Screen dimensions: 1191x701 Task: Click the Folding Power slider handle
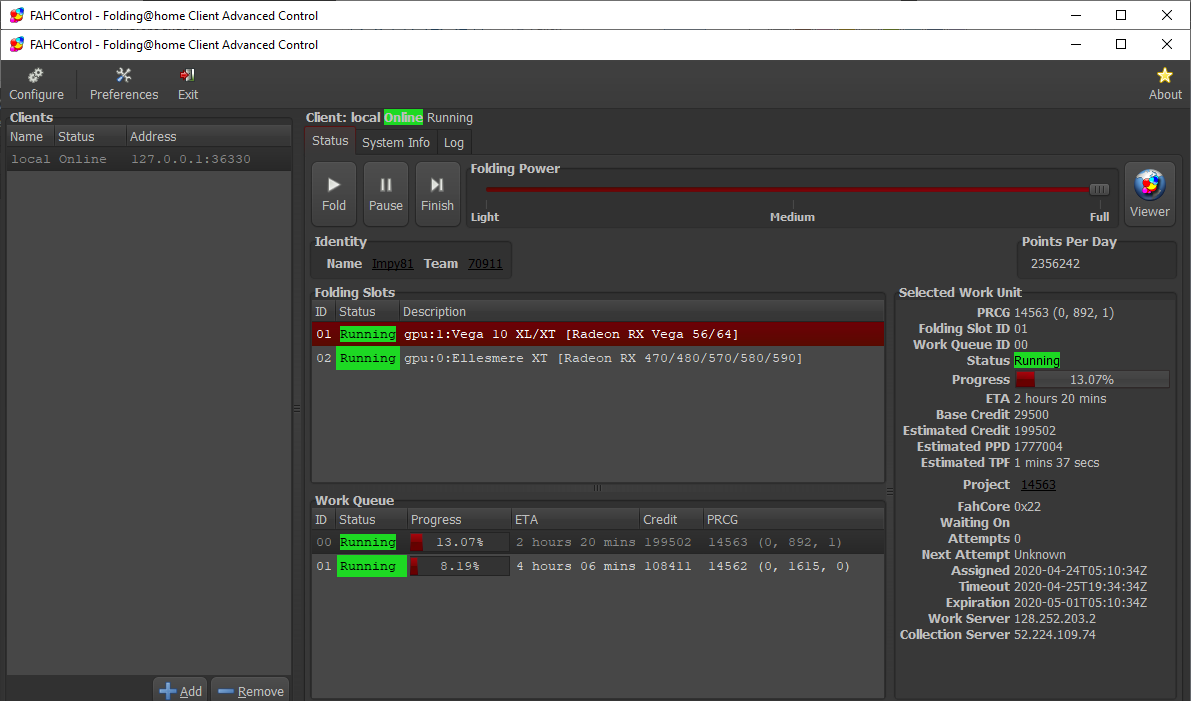click(x=1099, y=189)
